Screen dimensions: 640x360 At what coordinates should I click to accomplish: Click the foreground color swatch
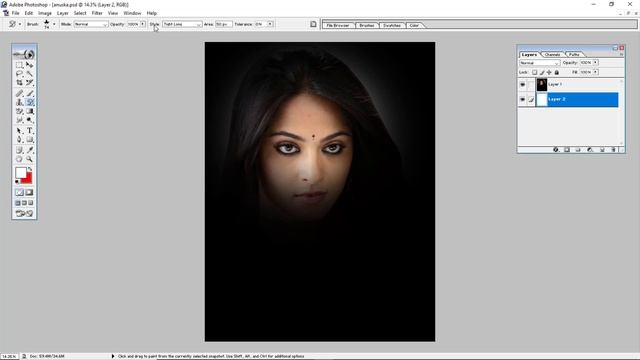[x=21, y=173]
